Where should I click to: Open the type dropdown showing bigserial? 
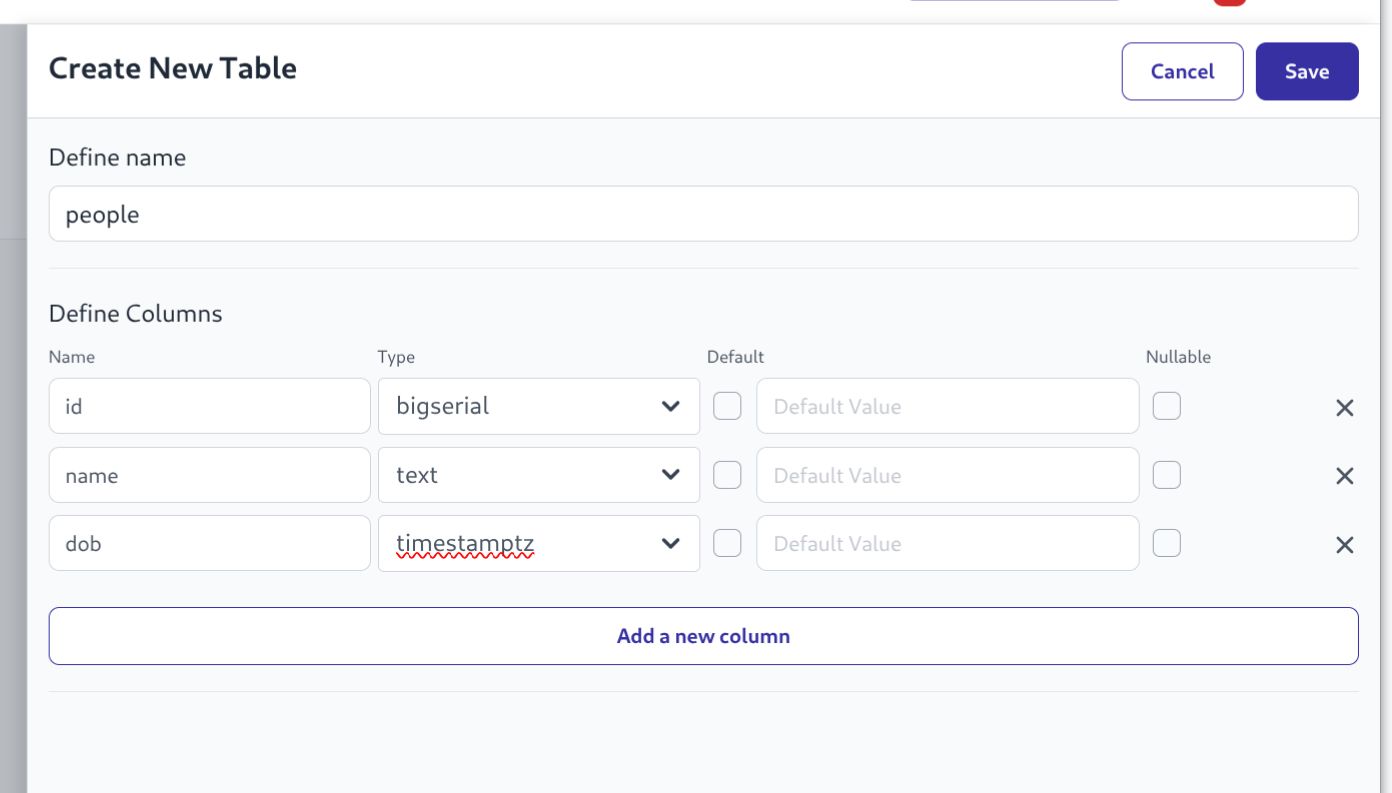pyautogui.click(x=671, y=405)
